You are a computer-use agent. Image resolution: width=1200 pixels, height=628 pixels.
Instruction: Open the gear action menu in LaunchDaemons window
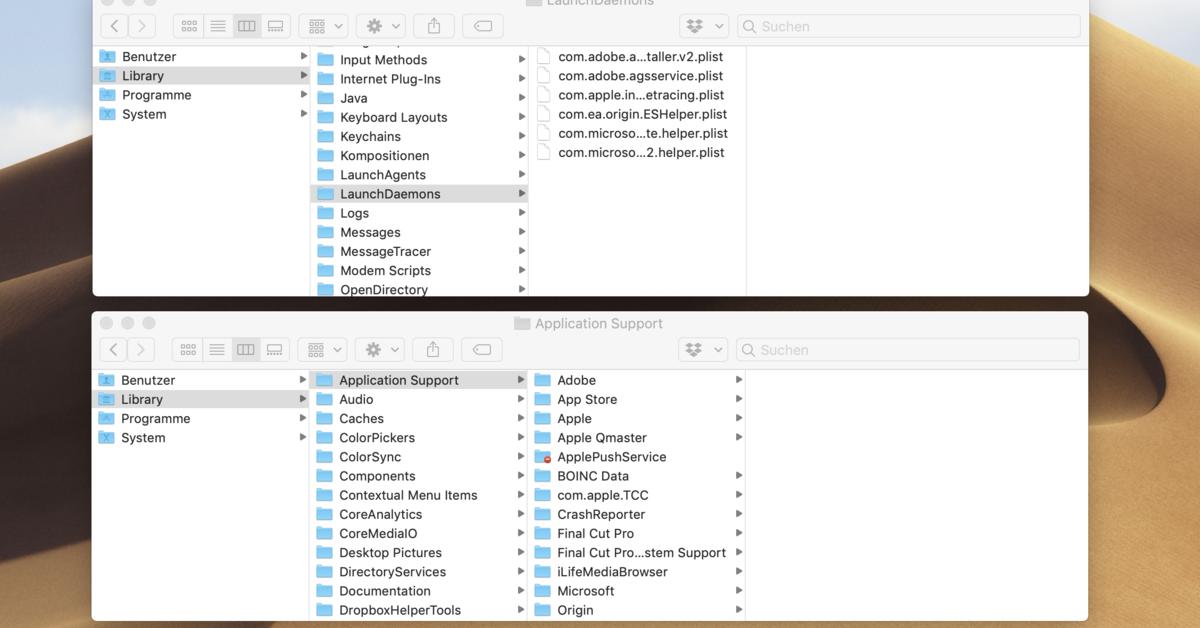381,26
